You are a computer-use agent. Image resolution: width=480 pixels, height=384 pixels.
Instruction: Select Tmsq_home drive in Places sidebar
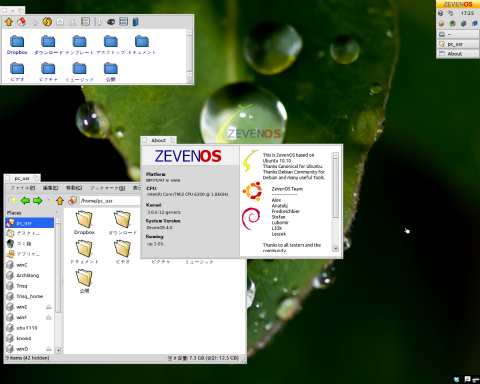(x=29, y=296)
